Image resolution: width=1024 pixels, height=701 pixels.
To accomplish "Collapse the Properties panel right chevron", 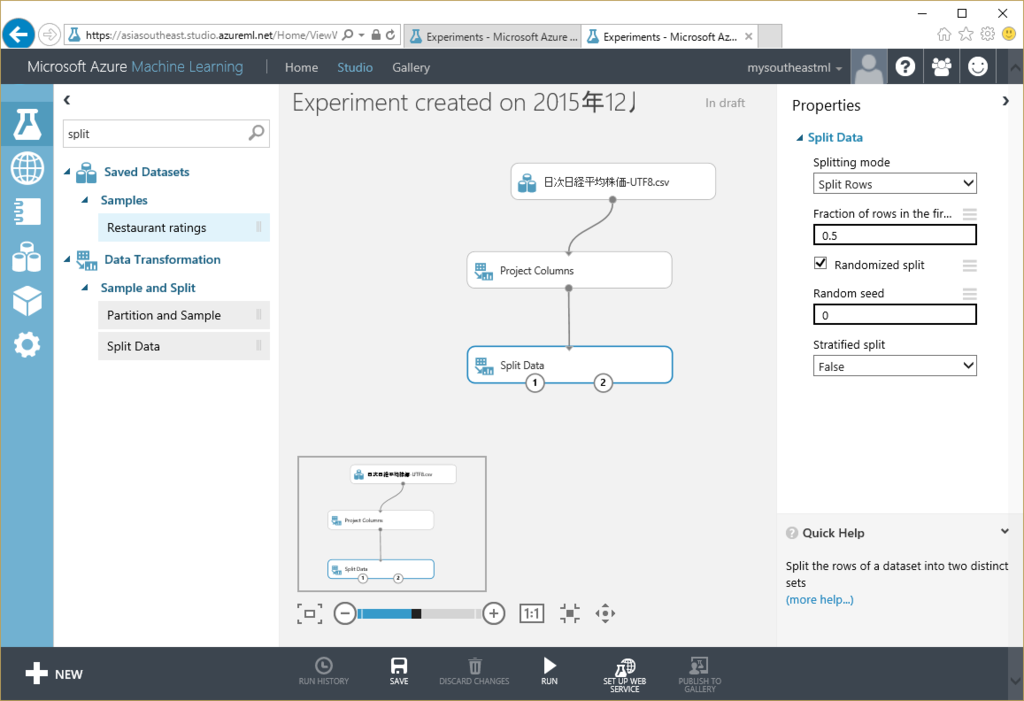I will (1006, 101).
